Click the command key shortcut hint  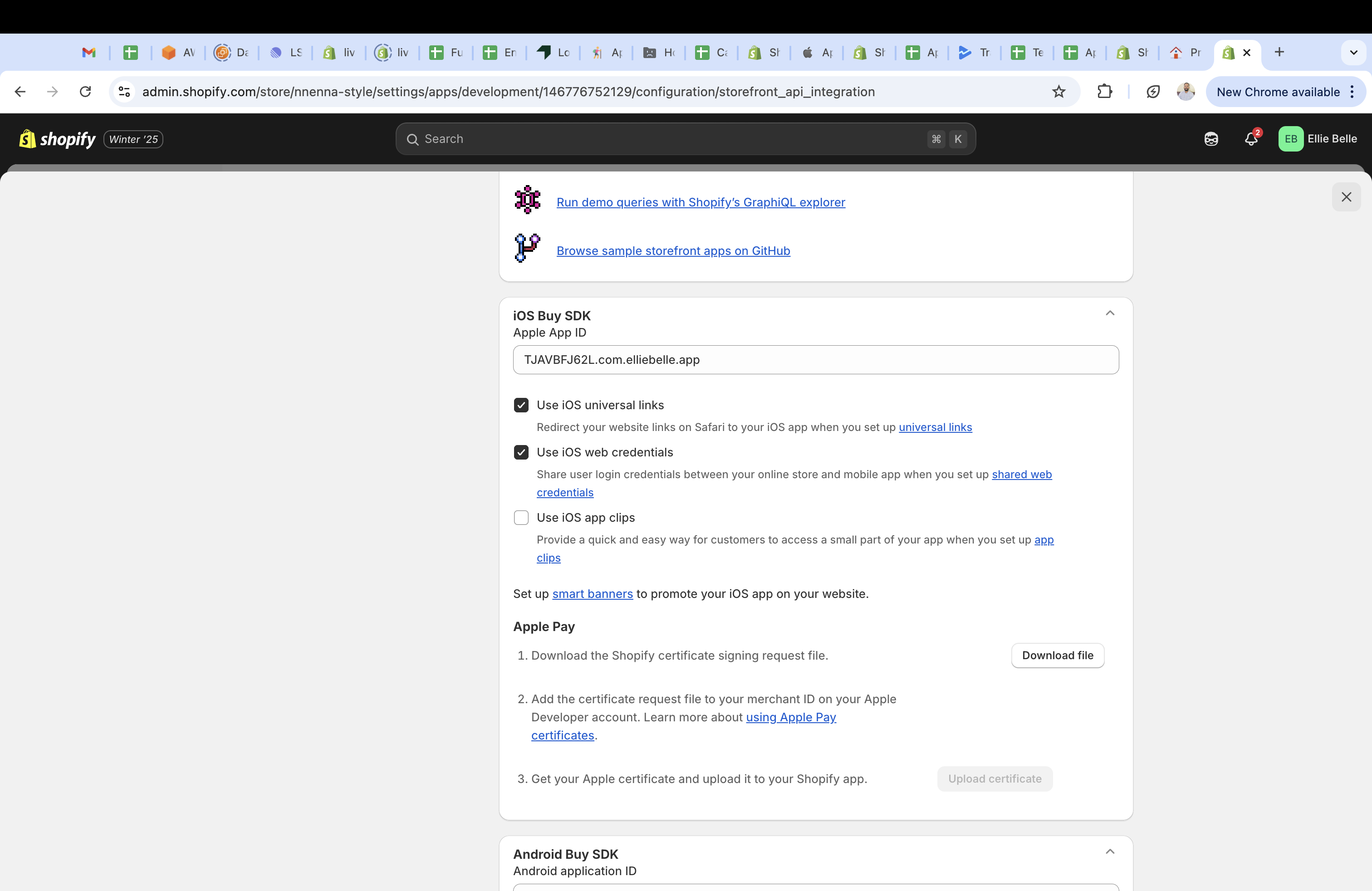(x=936, y=139)
